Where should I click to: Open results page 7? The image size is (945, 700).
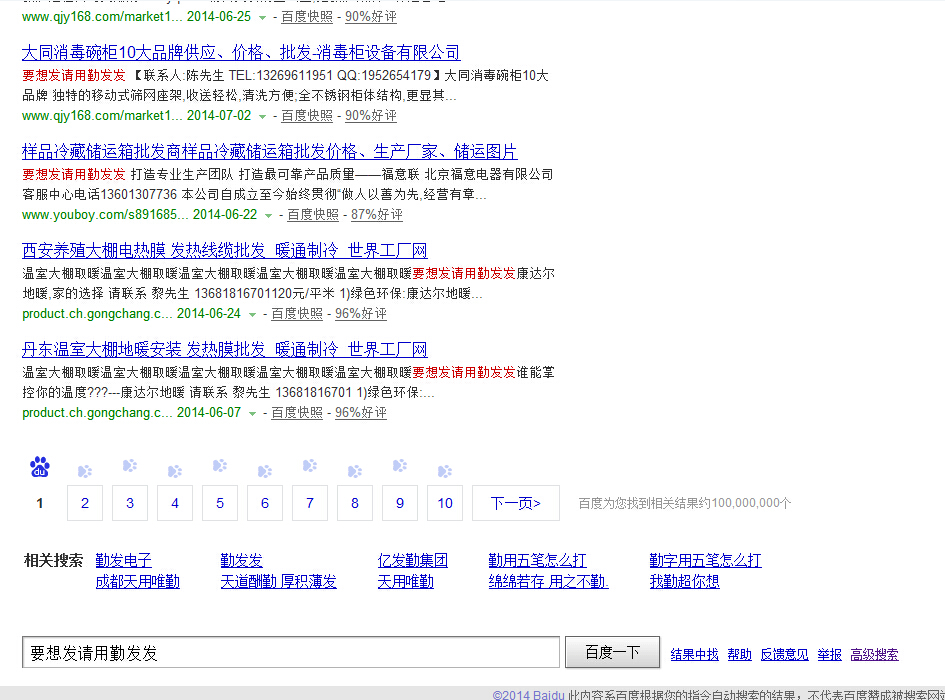coord(310,503)
